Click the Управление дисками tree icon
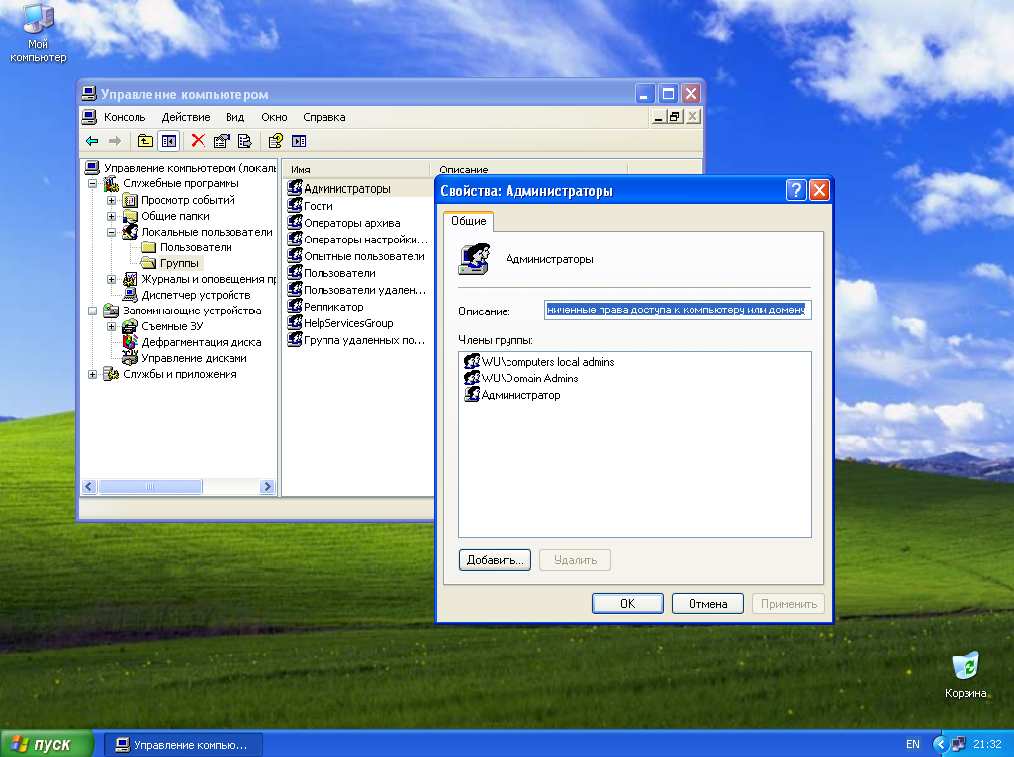This screenshot has width=1014, height=757. [x=130, y=358]
